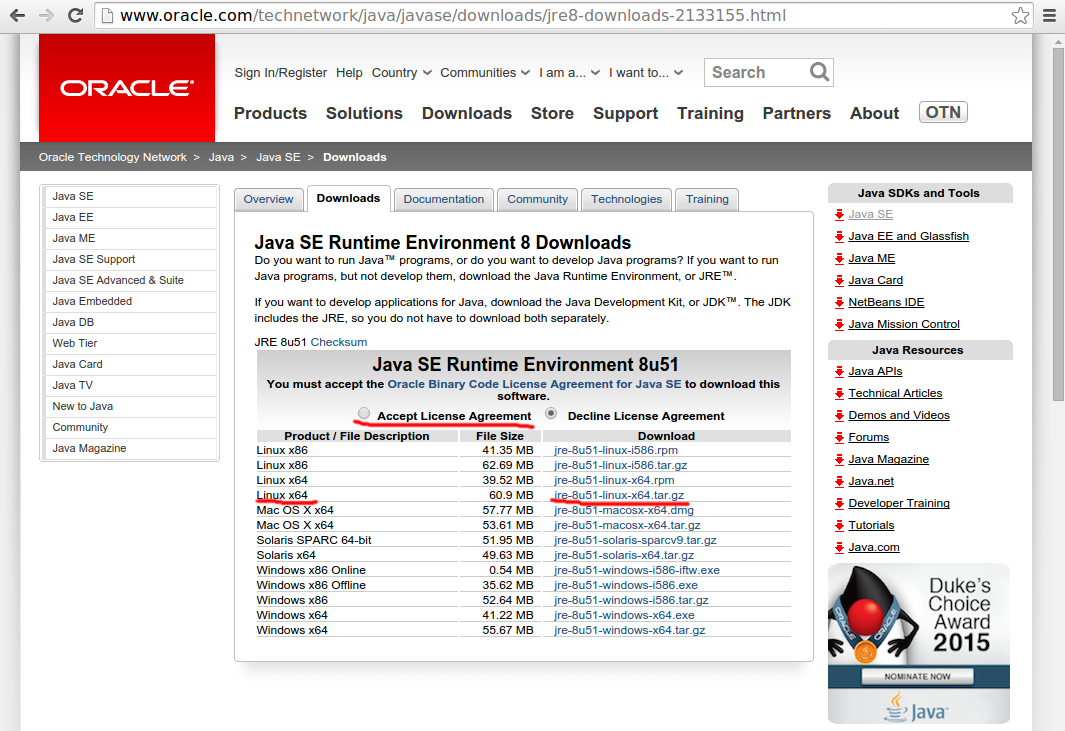The image size is (1065, 731).
Task: Switch to the Documentation tab
Action: coord(444,199)
